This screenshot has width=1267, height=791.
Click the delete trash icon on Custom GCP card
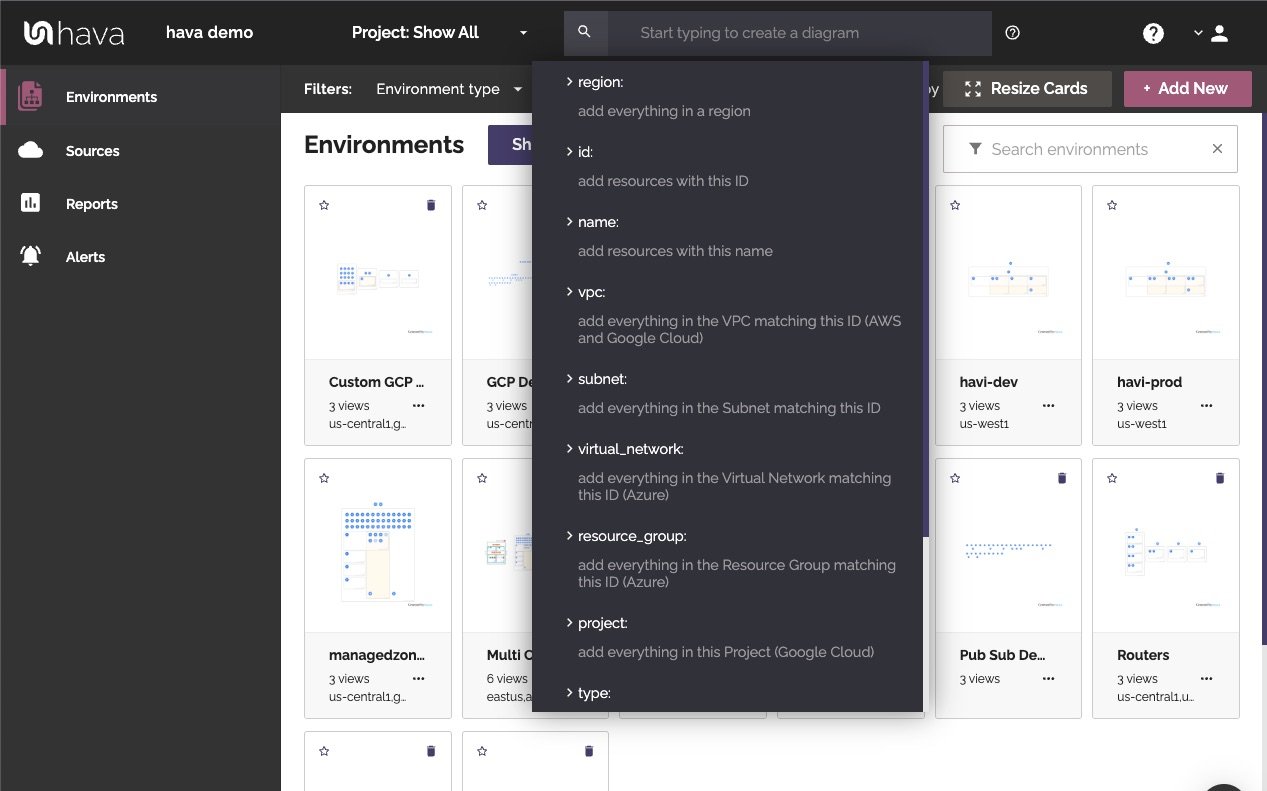[431, 204]
